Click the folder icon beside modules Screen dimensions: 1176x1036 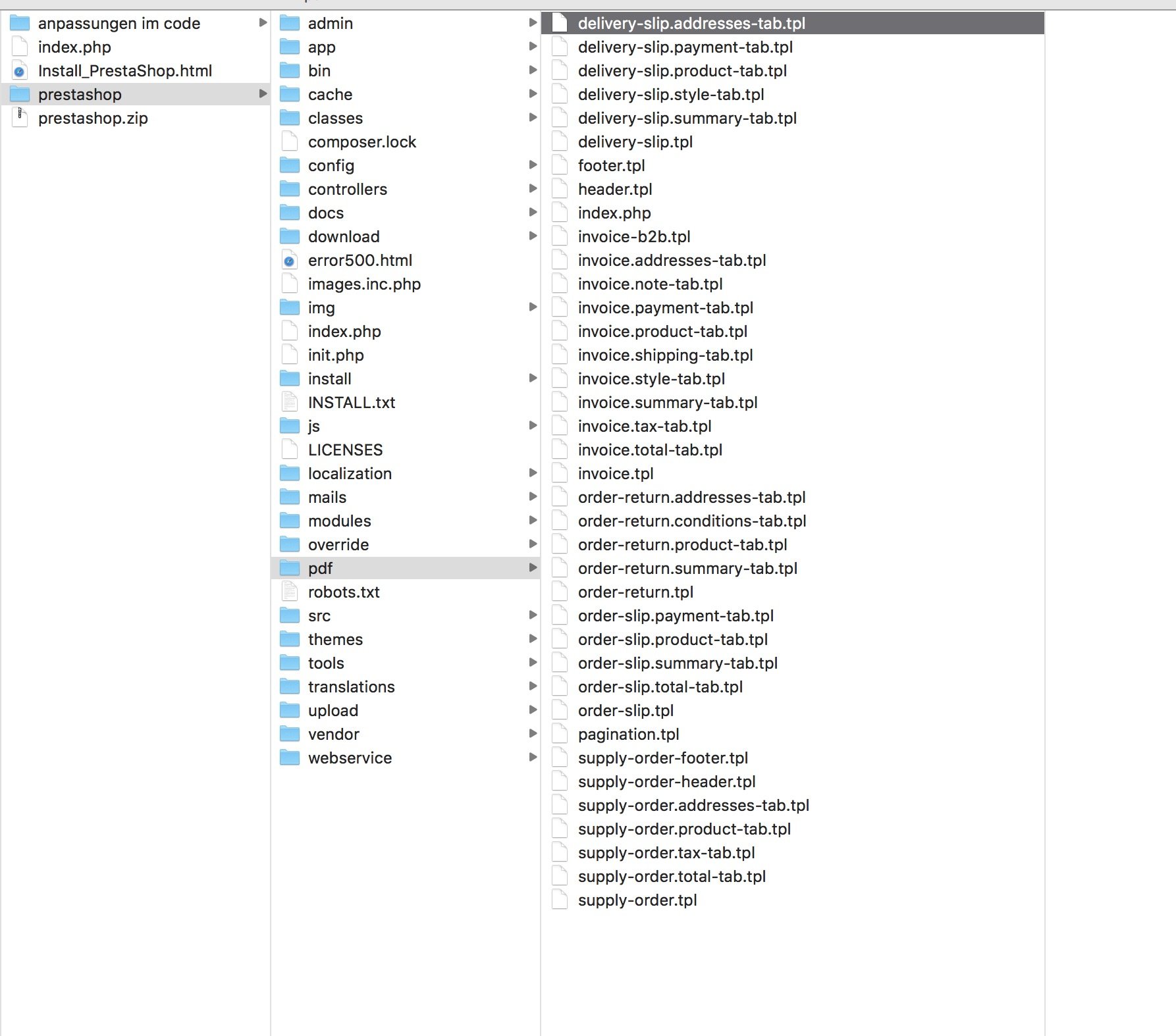click(x=290, y=521)
